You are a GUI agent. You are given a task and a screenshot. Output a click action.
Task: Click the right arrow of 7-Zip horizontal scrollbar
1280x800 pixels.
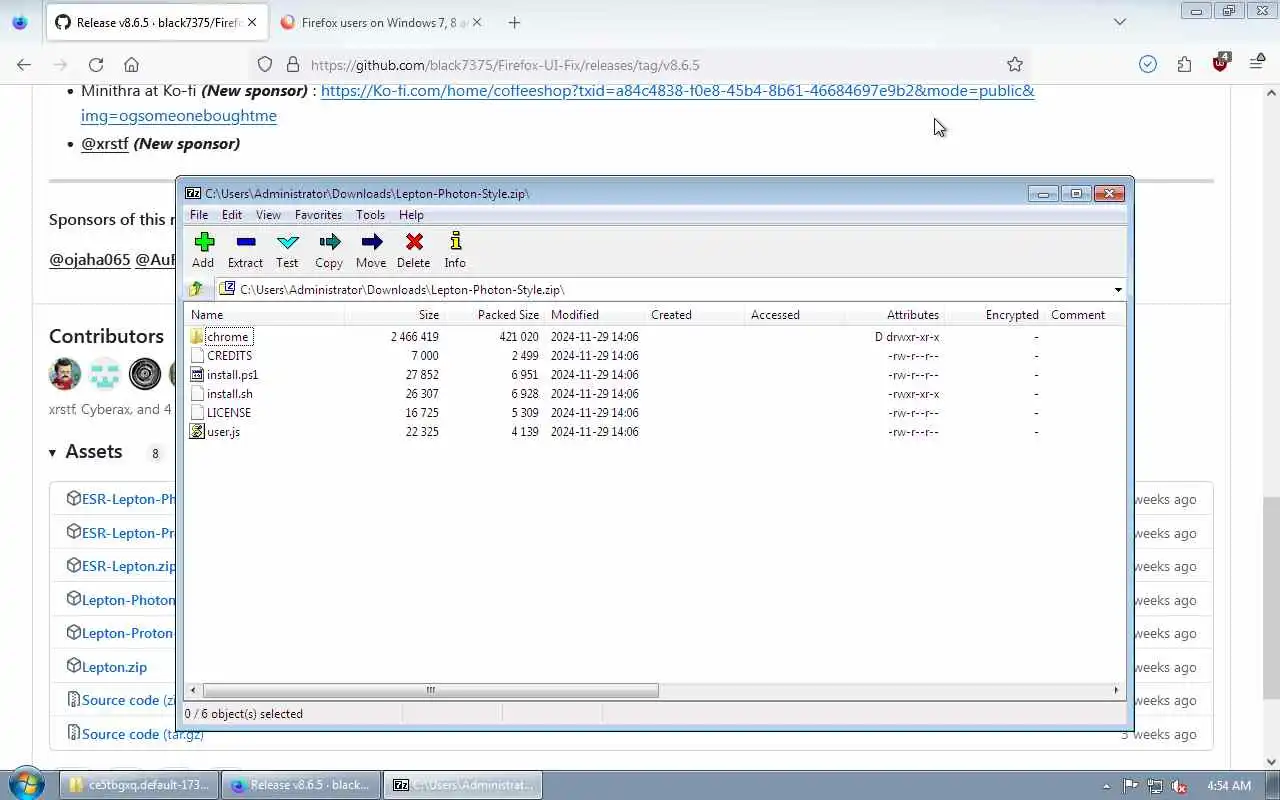coord(1116,690)
